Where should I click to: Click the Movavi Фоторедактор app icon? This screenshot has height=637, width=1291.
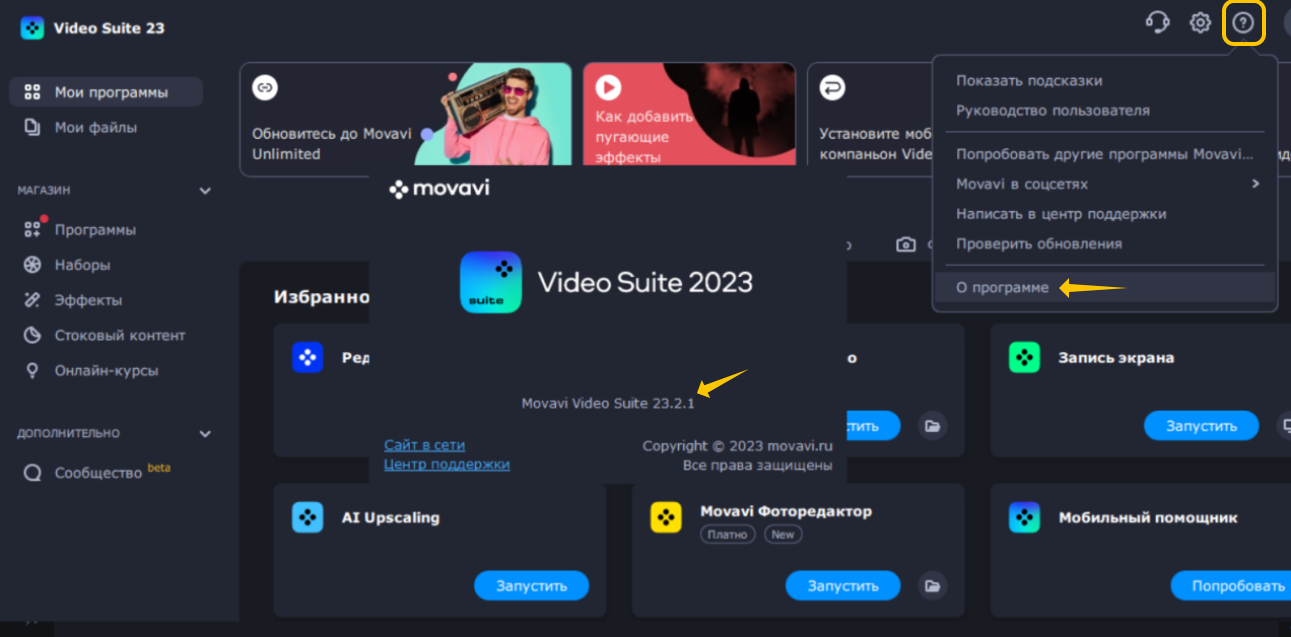click(x=666, y=517)
